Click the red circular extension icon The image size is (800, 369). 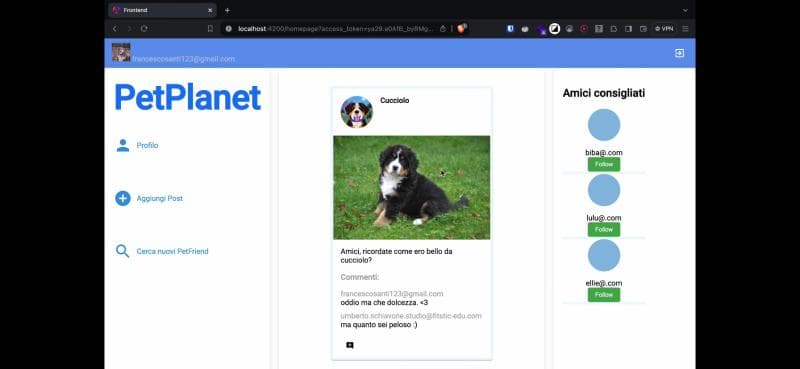pos(584,29)
